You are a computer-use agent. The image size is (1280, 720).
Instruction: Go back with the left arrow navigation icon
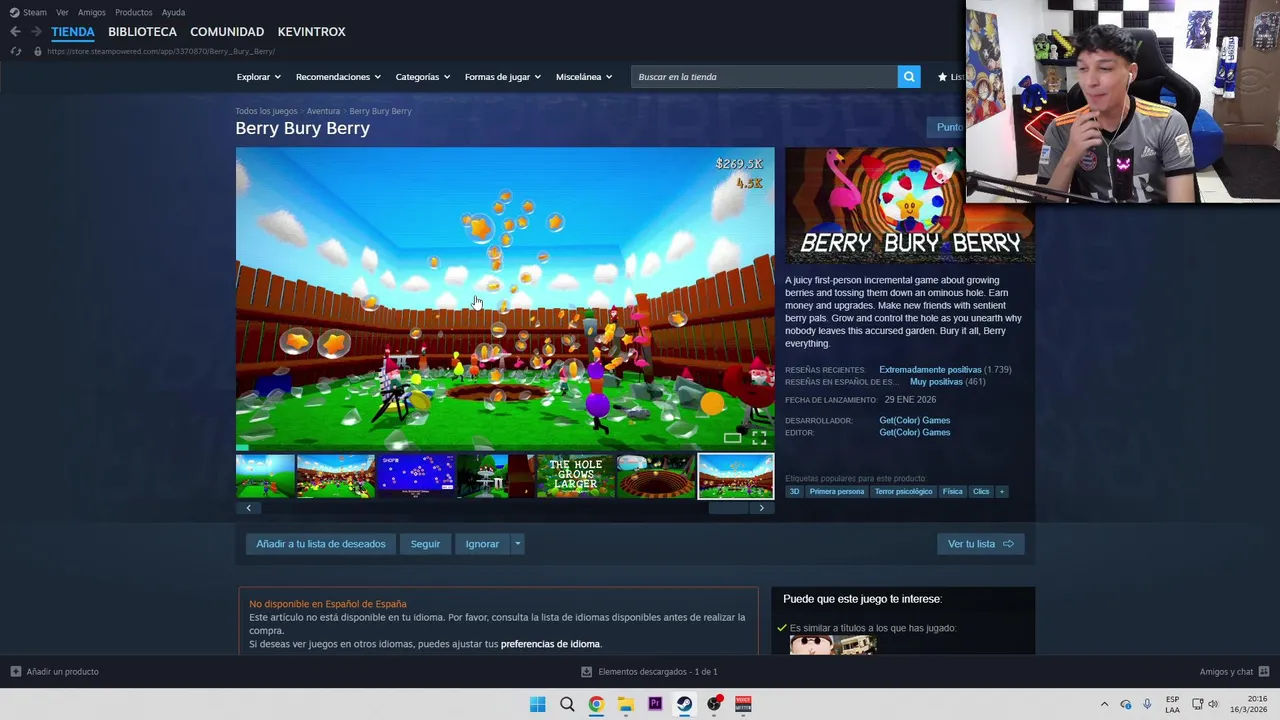pyautogui.click(x=15, y=32)
